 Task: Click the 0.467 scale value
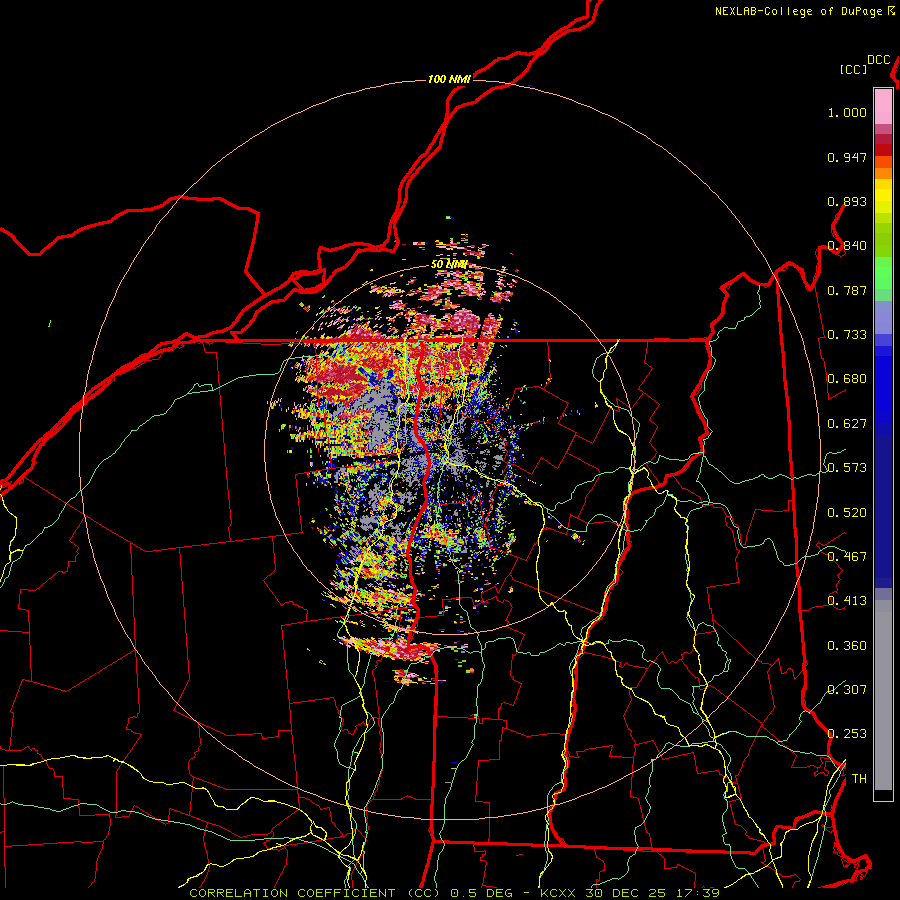coord(847,557)
